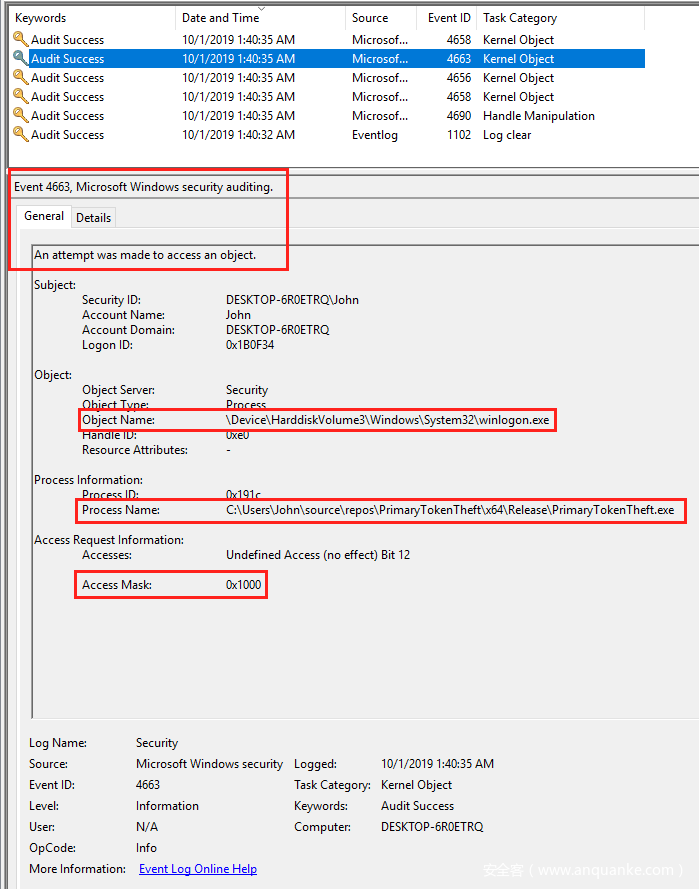Click the Security ID value DESKTOP-6R0ETRQ\John
The width and height of the screenshot is (699, 889).
[x=292, y=300]
